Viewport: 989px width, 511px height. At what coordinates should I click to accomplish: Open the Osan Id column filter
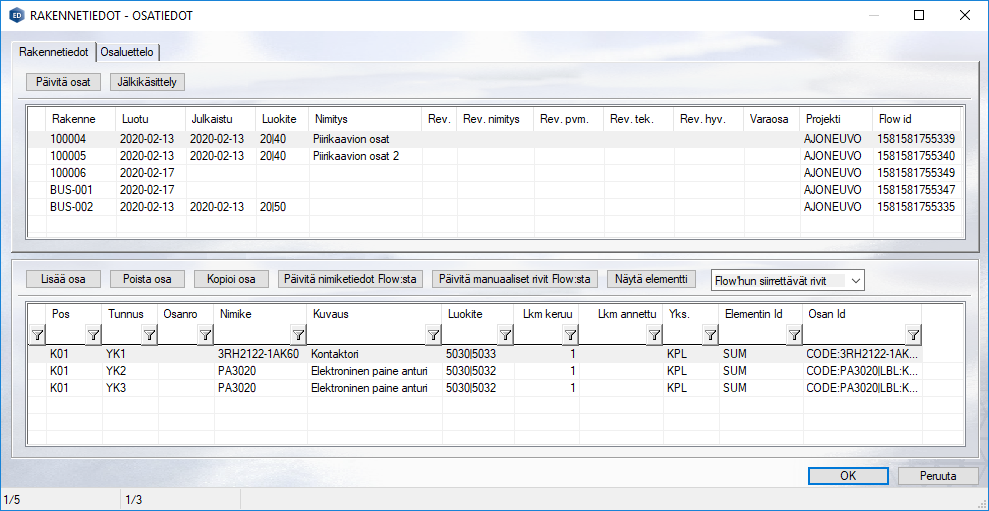click(913, 335)
